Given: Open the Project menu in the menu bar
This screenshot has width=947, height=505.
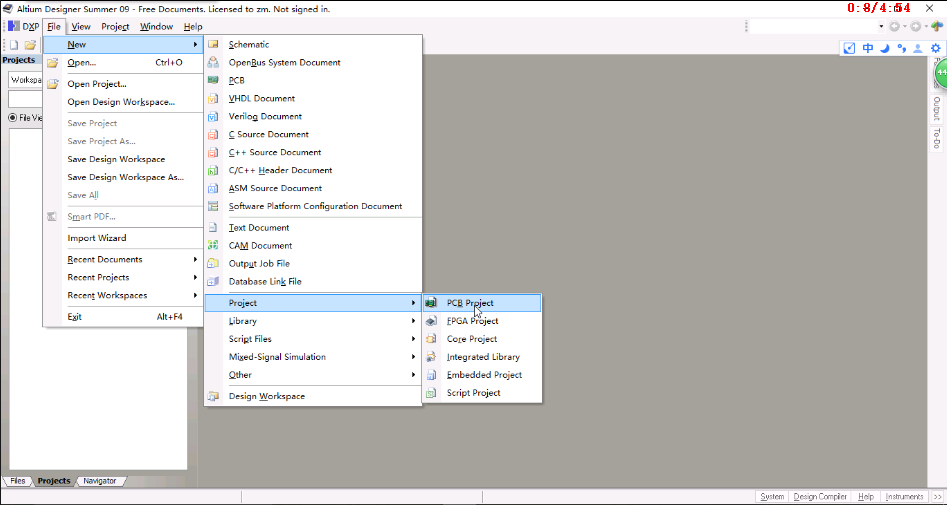Looking at the screenshot, I should [x=115, y=27].
